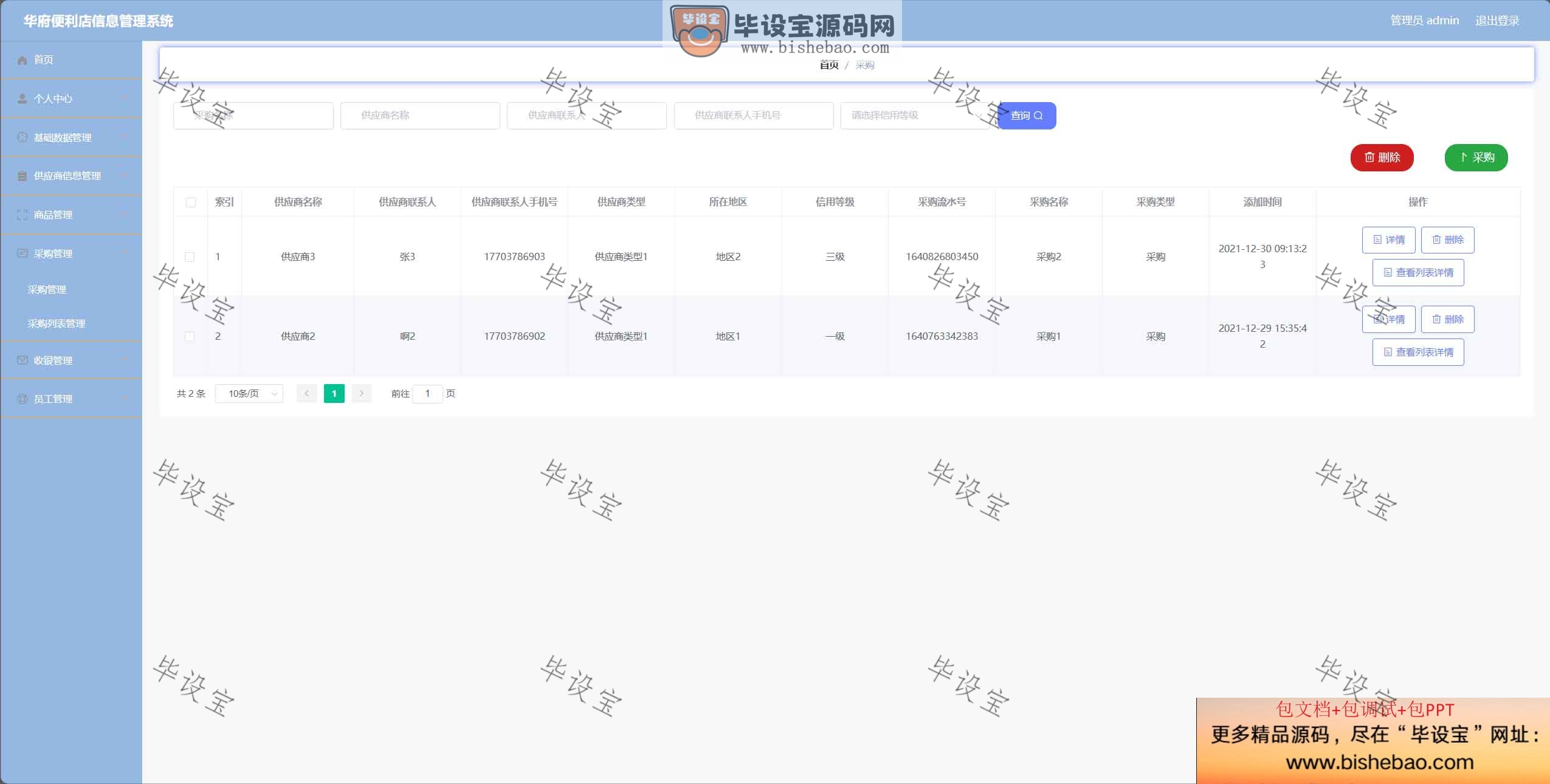
Task: Open 收银管理 sidebar menu
Action: [71, 360]
